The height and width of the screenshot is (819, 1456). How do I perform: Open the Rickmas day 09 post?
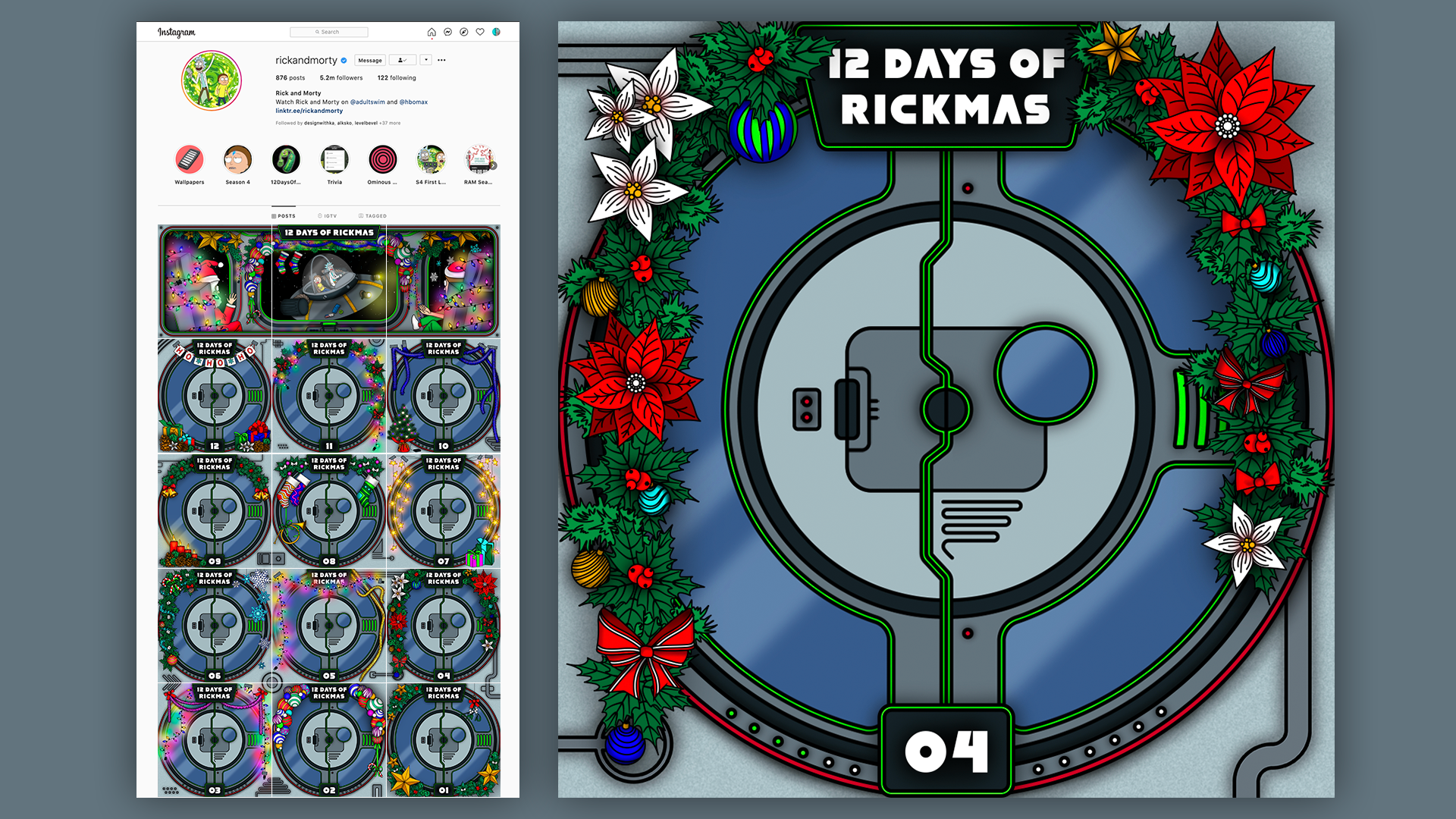pyautogui.click(x=215, y=511)
